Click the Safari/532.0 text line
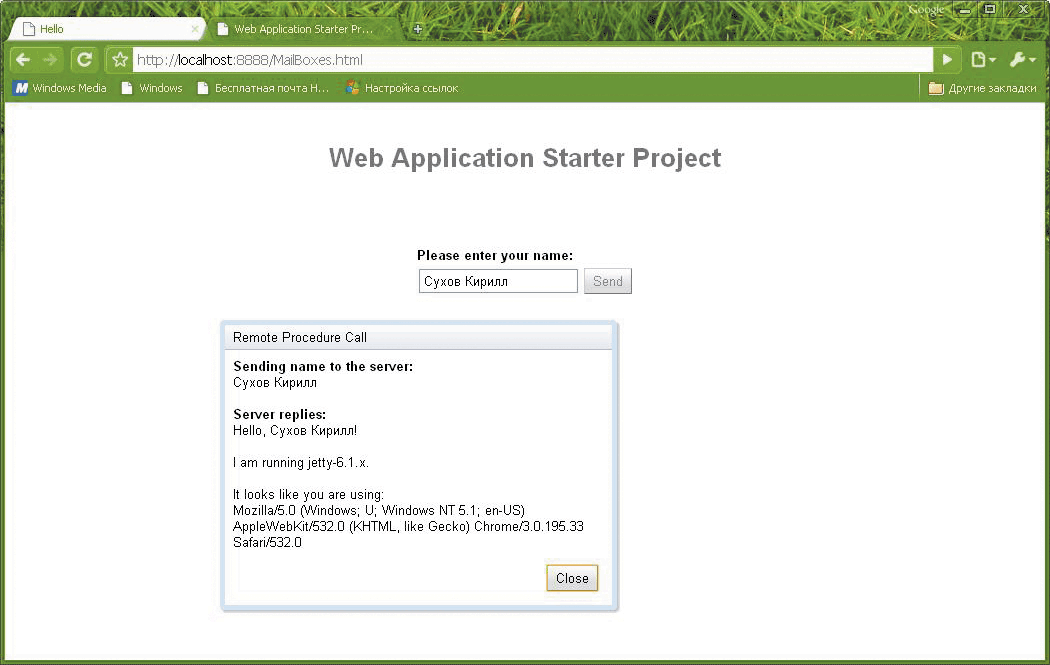Image resolution: width=1050 pixels, height=665 pixels. tap(267, 542)
